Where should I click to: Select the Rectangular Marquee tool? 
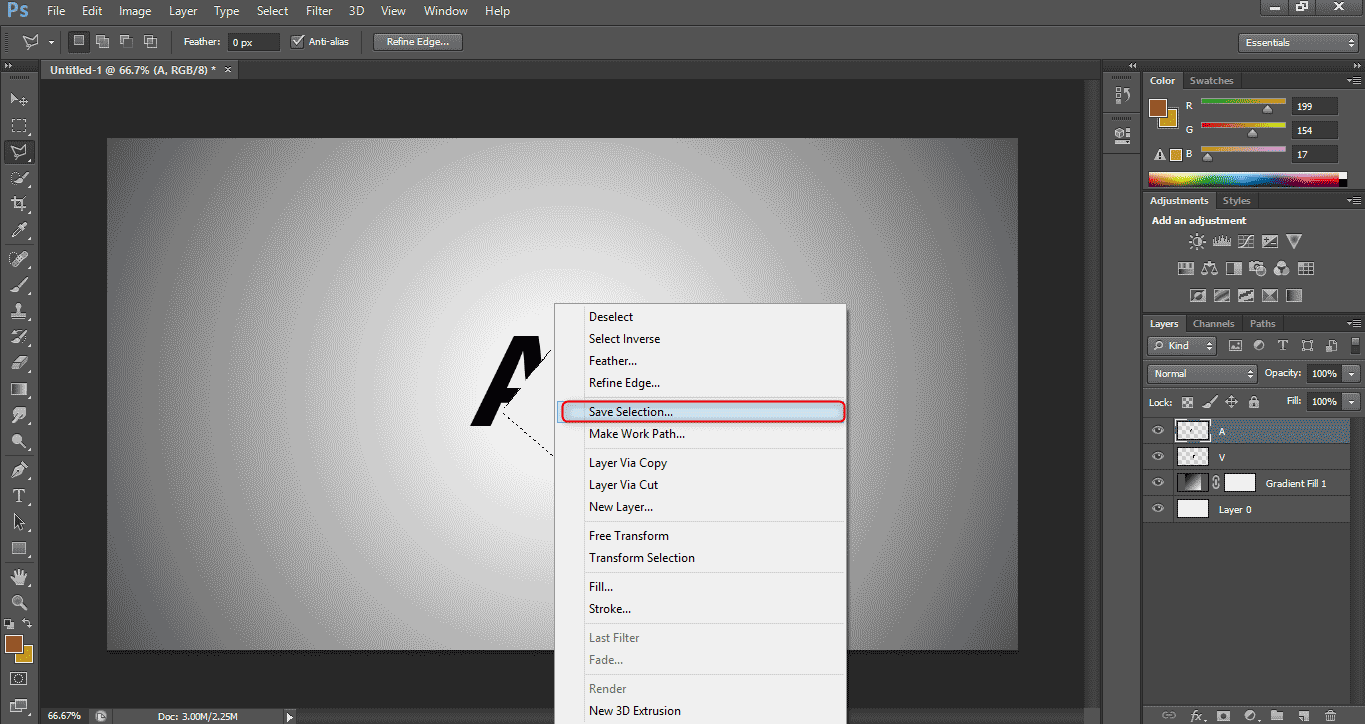pyautogui.click(x=19, y=126)
